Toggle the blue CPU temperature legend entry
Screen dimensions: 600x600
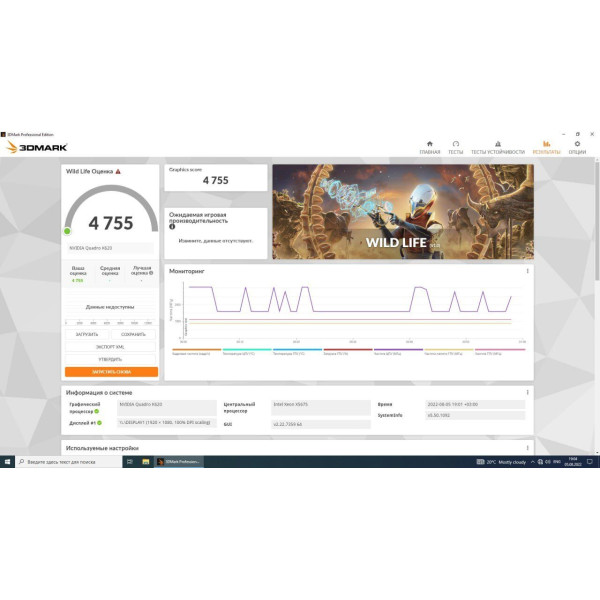click(x=297, y=352)
